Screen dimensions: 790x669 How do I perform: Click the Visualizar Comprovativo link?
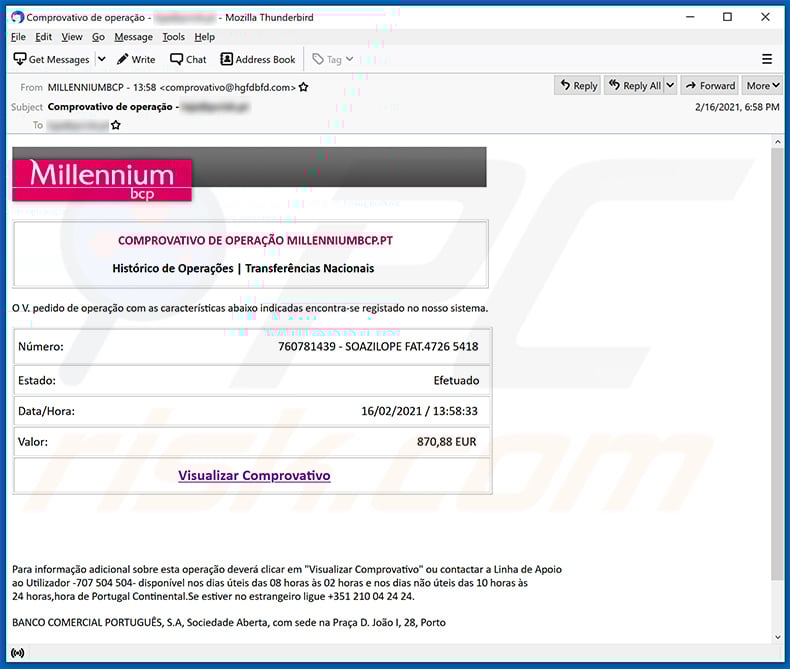pos(254,476)
